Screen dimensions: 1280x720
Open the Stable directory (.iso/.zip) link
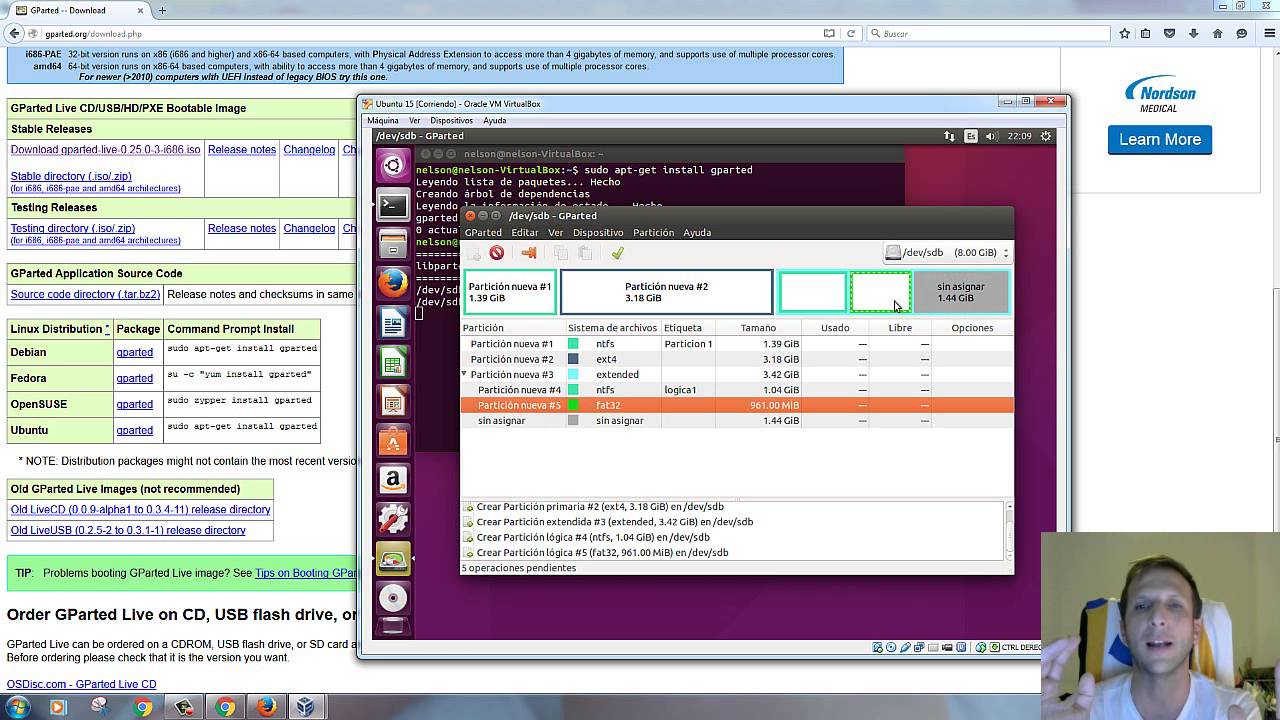tap(71, 176)
